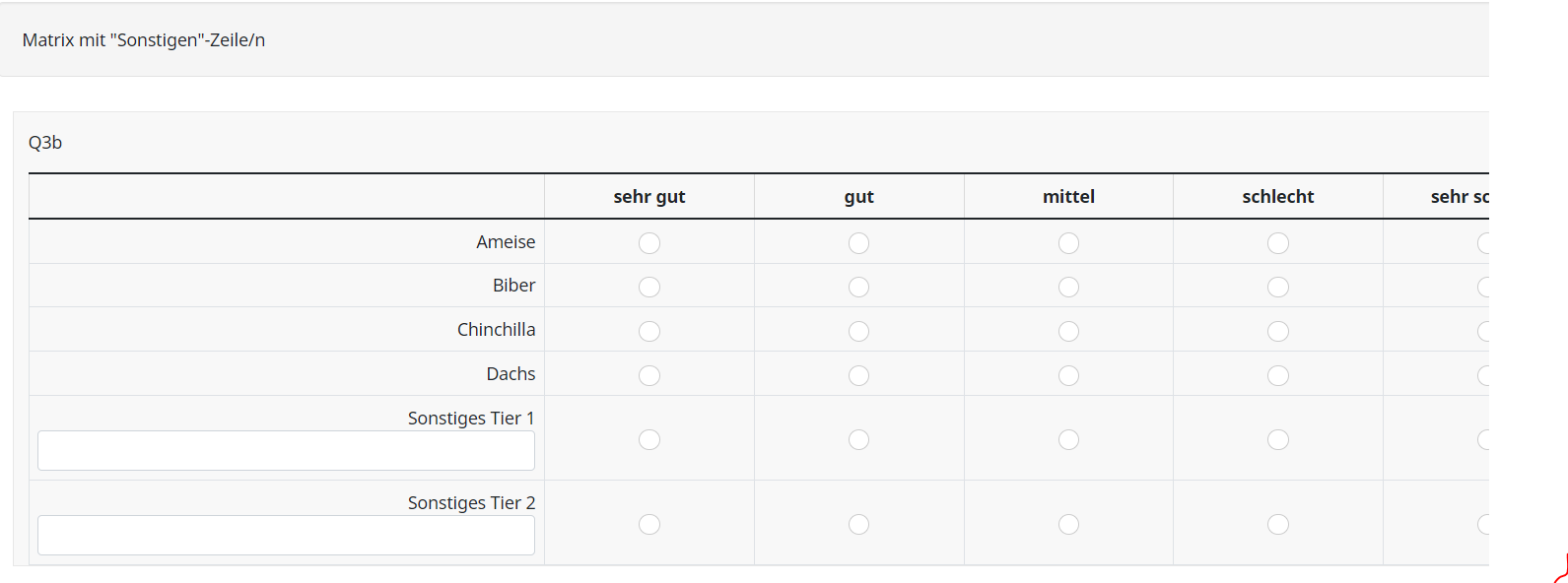
Task: Choose 'gut' for Ameise
Action: tap(859, 243)
